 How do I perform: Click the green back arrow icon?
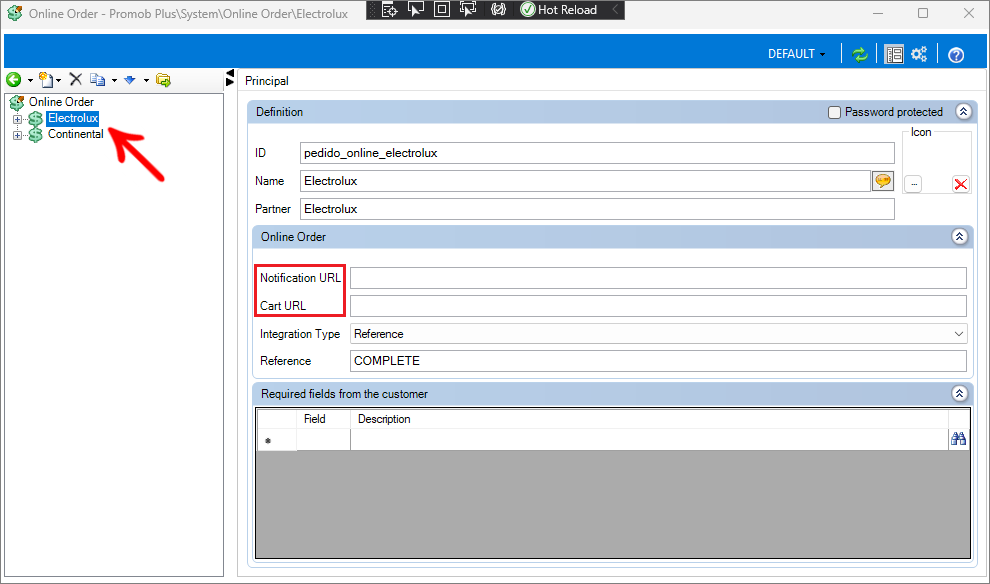coord(13,80)
